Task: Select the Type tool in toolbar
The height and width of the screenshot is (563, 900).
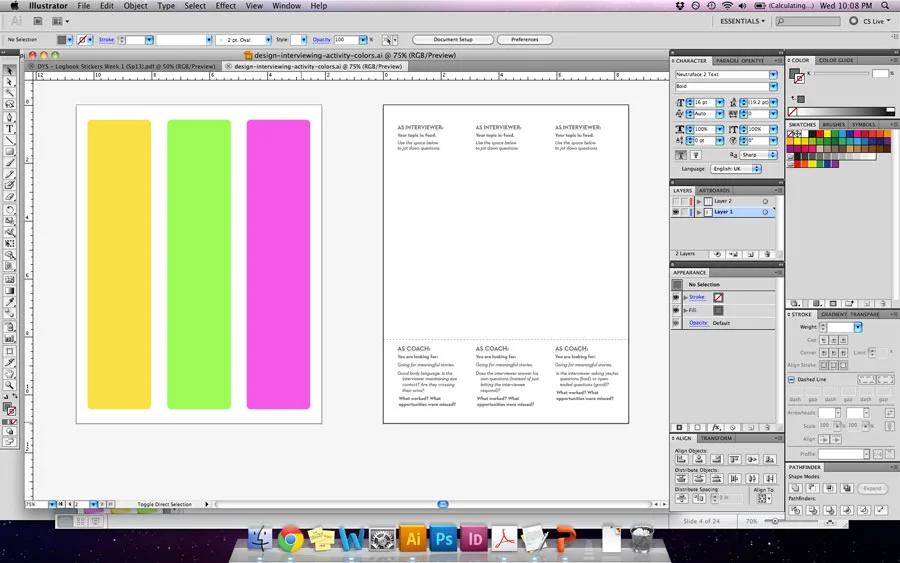Action: 10,129
